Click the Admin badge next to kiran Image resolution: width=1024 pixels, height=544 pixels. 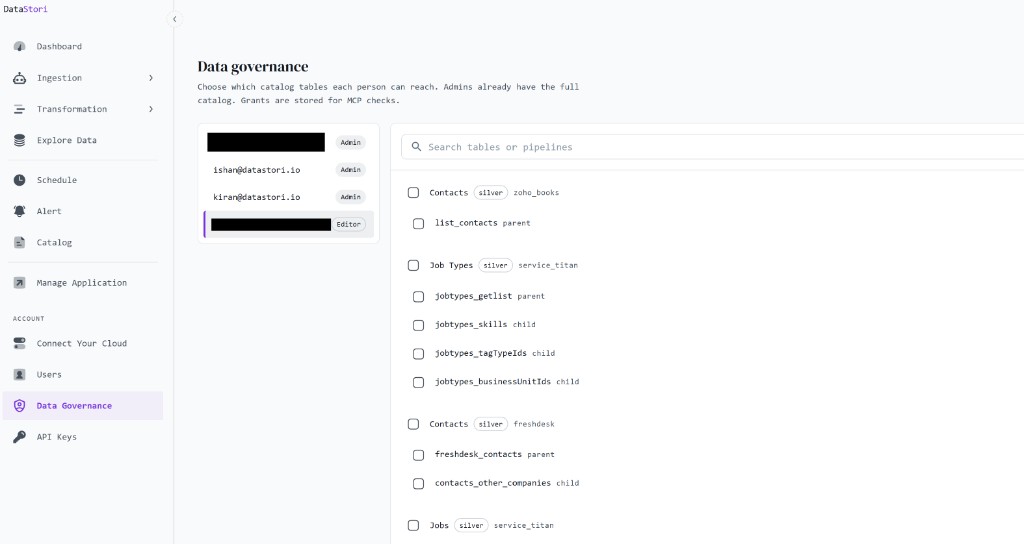click(x=351, y=197)
